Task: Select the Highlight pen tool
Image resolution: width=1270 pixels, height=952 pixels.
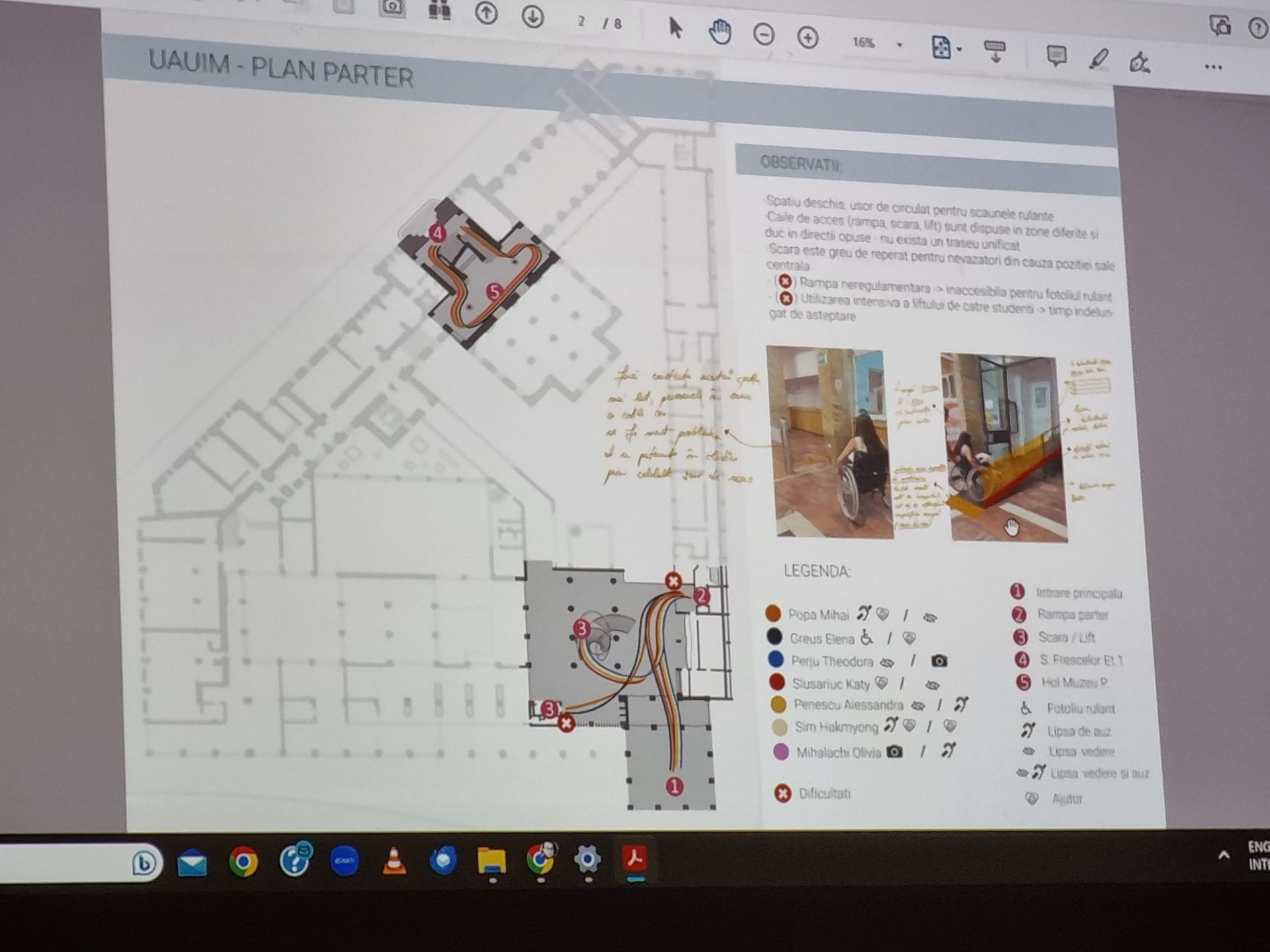Action: pos(1098,59)
